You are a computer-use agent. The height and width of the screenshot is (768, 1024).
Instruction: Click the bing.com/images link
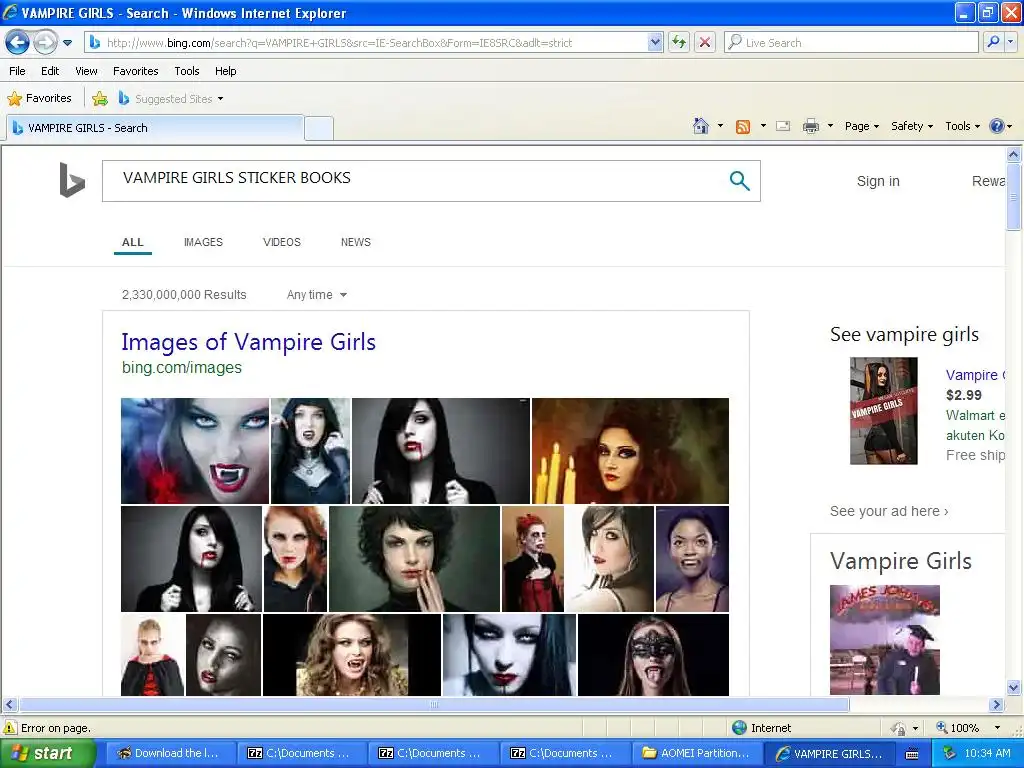coord(182,367)
